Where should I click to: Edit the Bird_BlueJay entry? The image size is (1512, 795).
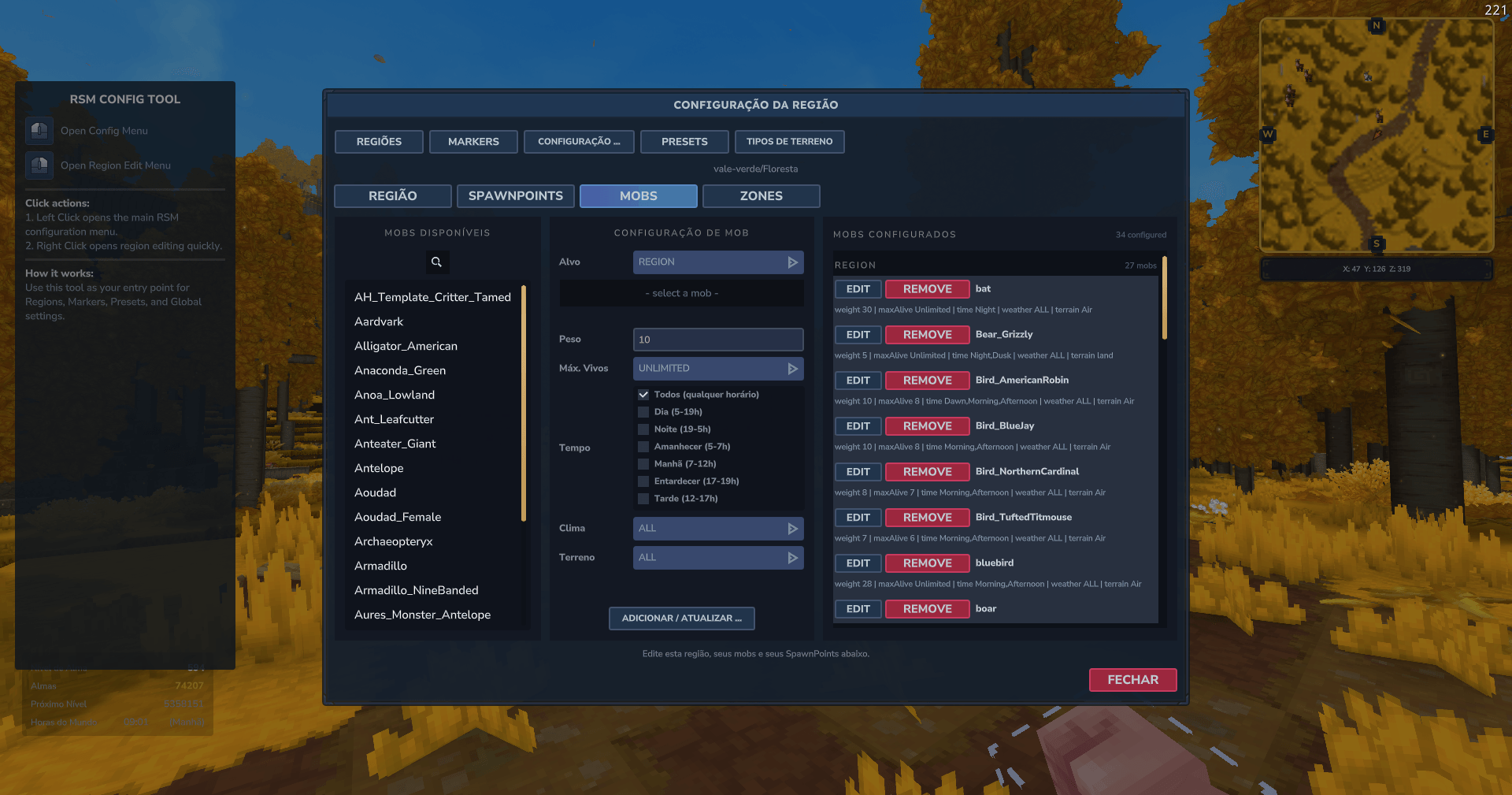[x=858, y=426]
